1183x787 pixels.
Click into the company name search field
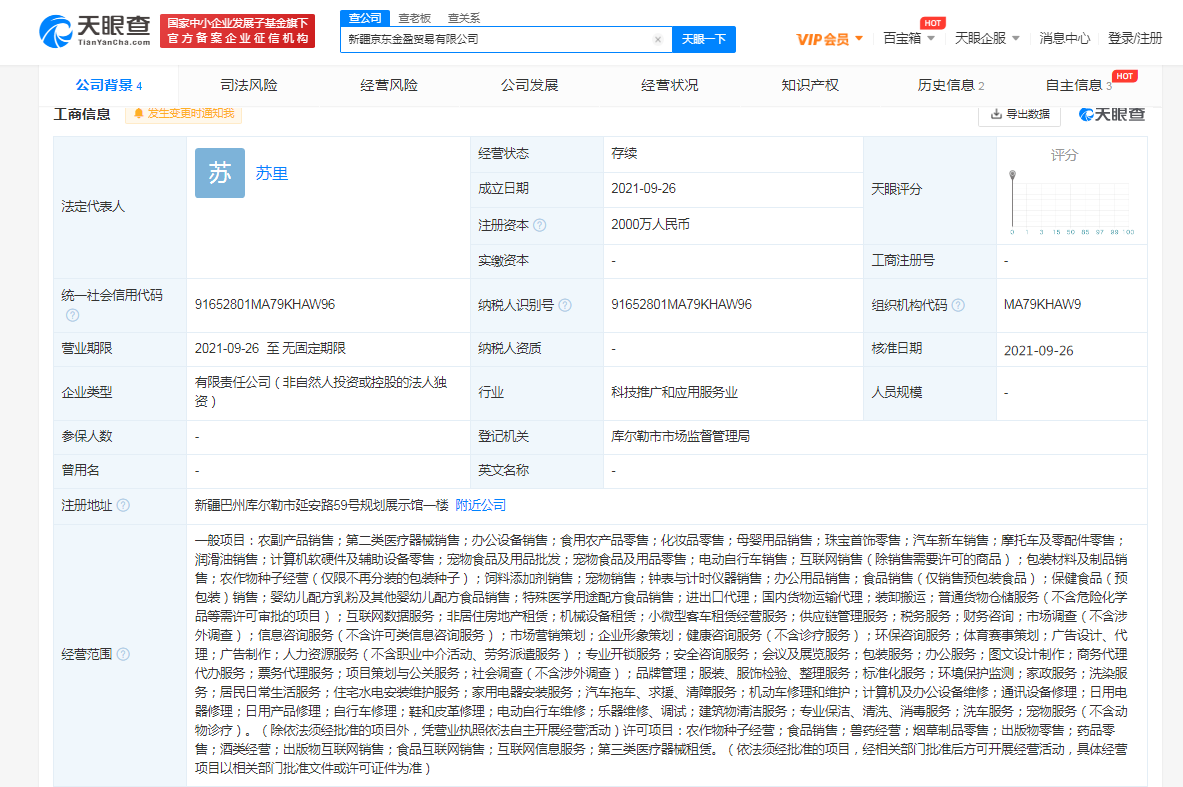click(495, 40)
